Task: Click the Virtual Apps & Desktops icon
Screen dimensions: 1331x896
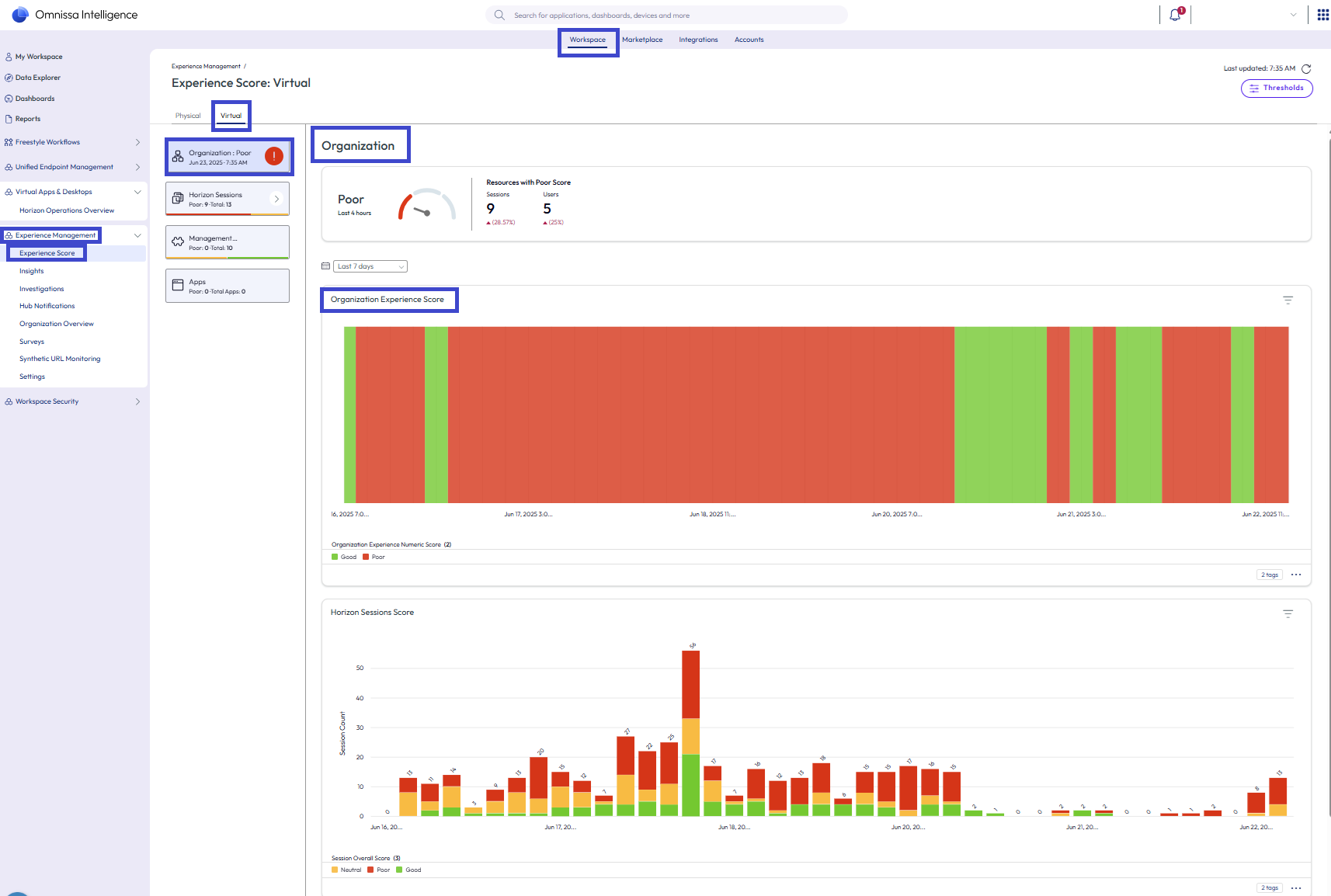Action: click(9, 192)
